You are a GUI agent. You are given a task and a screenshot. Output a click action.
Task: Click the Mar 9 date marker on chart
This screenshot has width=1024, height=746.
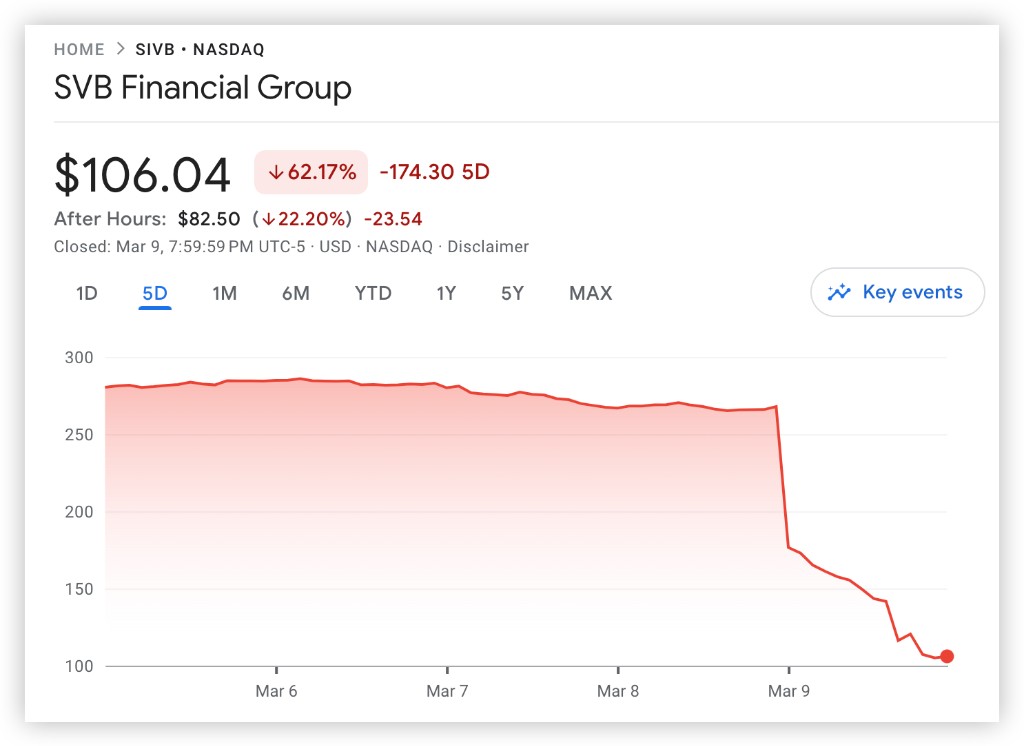pyautogui.click(x=789, y=690)
